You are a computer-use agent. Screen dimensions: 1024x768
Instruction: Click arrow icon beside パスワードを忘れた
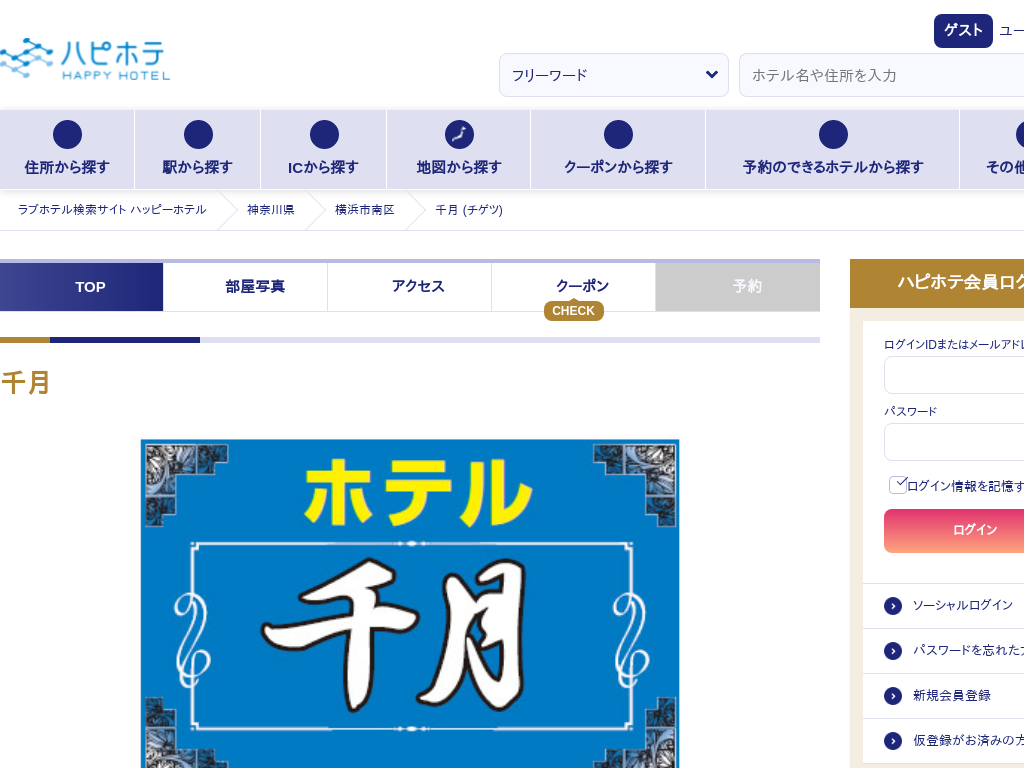pyautogui.click(x=893, y=651)
